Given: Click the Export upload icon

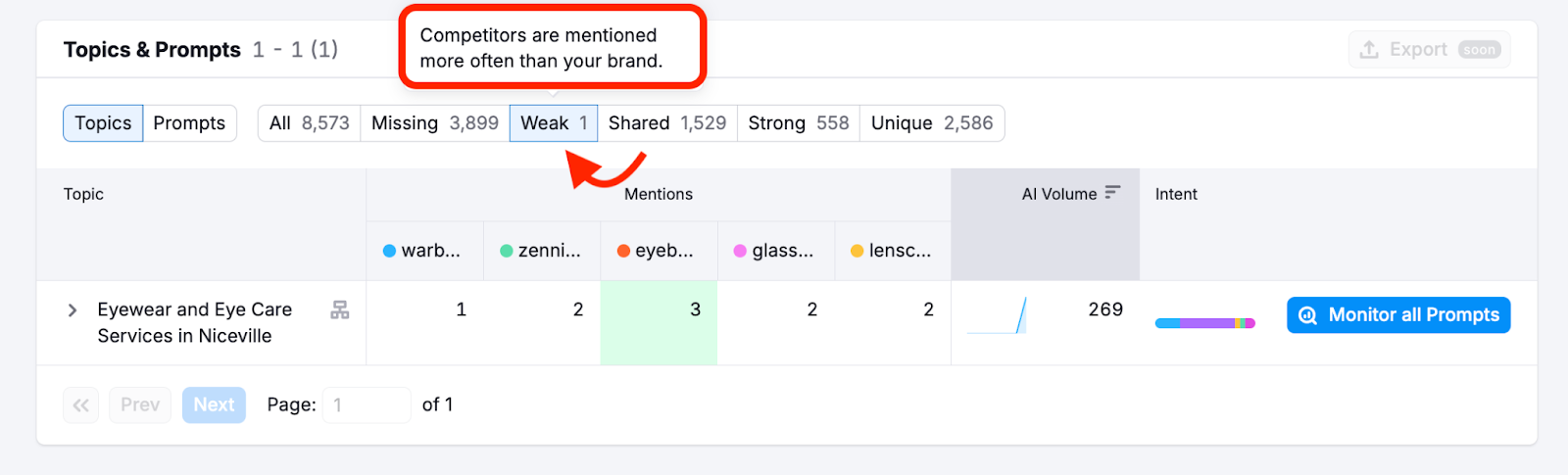Looking at the screenshot, I should (x=1369, y=50).
